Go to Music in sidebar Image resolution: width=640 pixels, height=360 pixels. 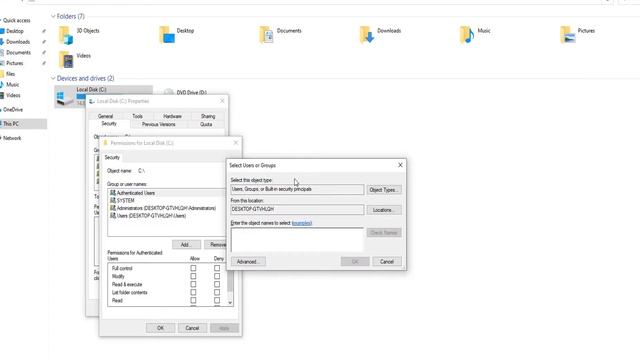click(x=12, y=84)
